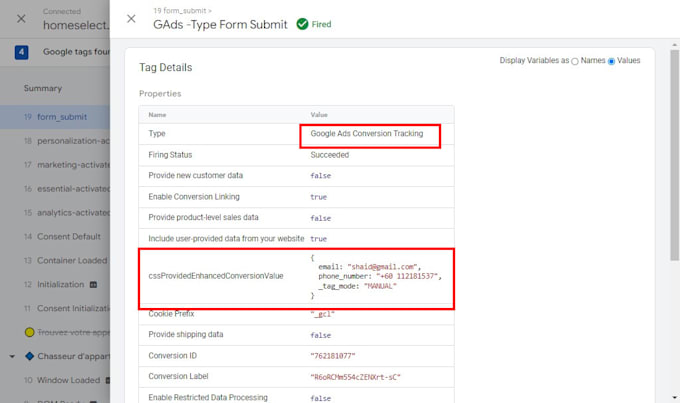Select the 19 form_submit event

(55, 117)
